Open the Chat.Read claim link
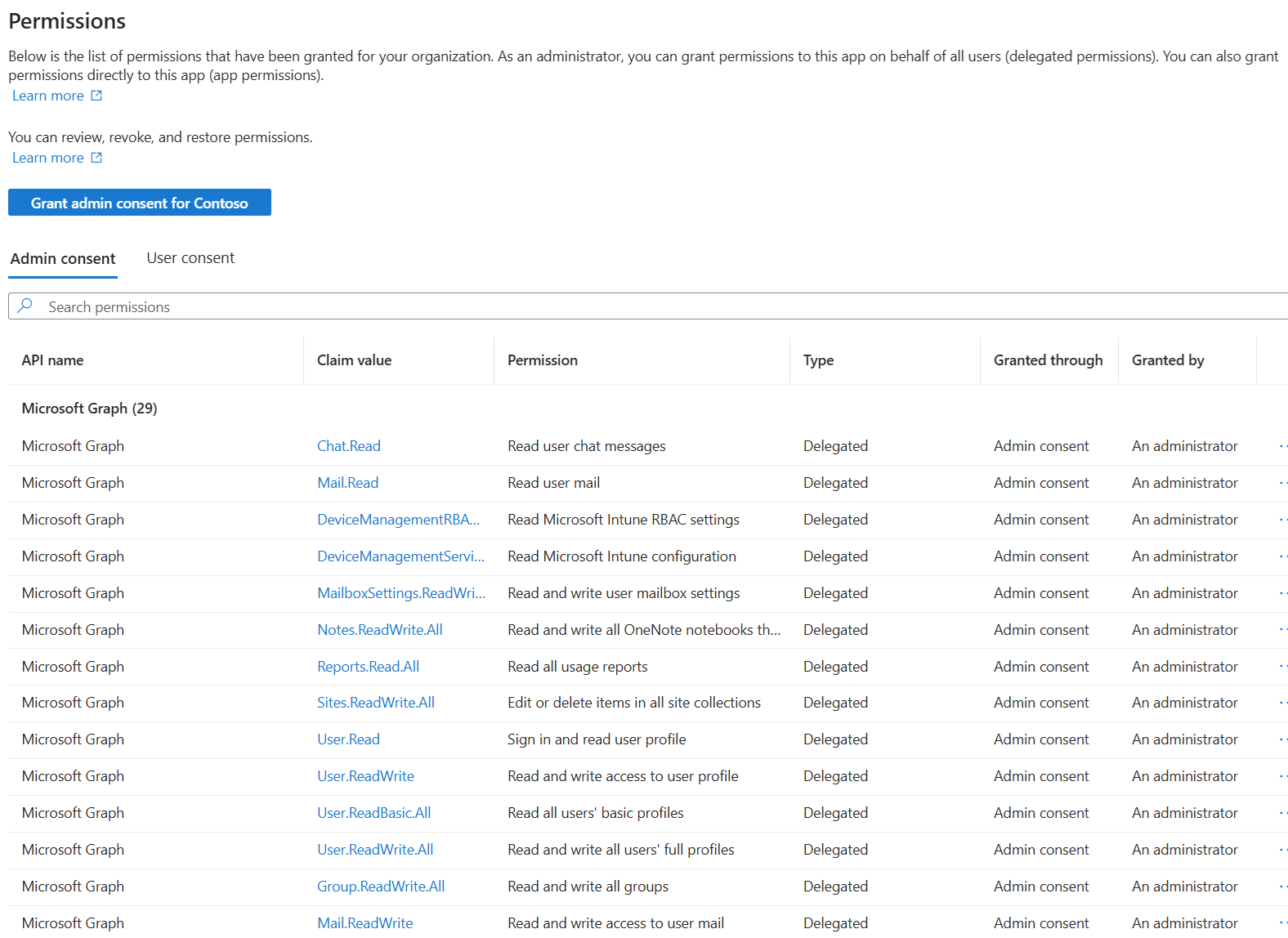 click(x=349, y=446)
